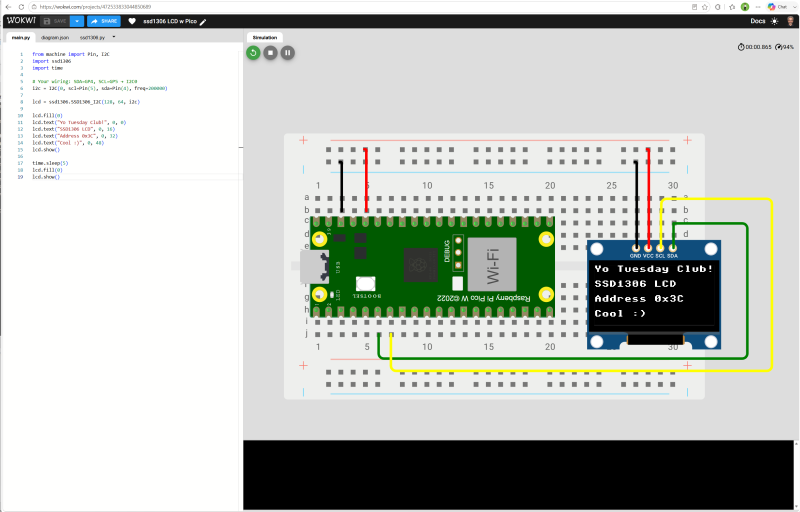Click 'from machine import Pin, I2C' line

click(71, 54)
